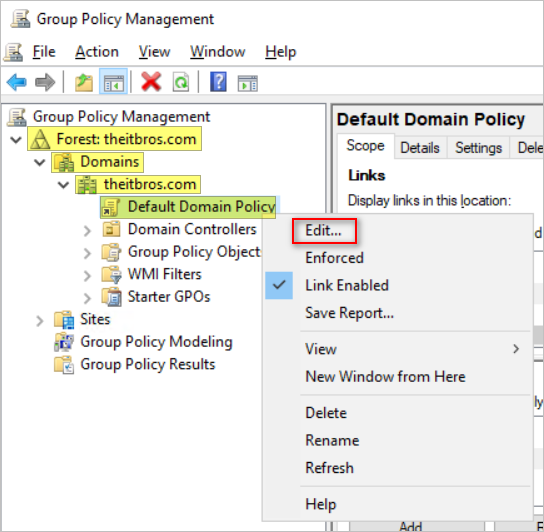Choose Edit... from the context menu
Viewport: 544px width, 532px height.
click(x=324, y=230)
